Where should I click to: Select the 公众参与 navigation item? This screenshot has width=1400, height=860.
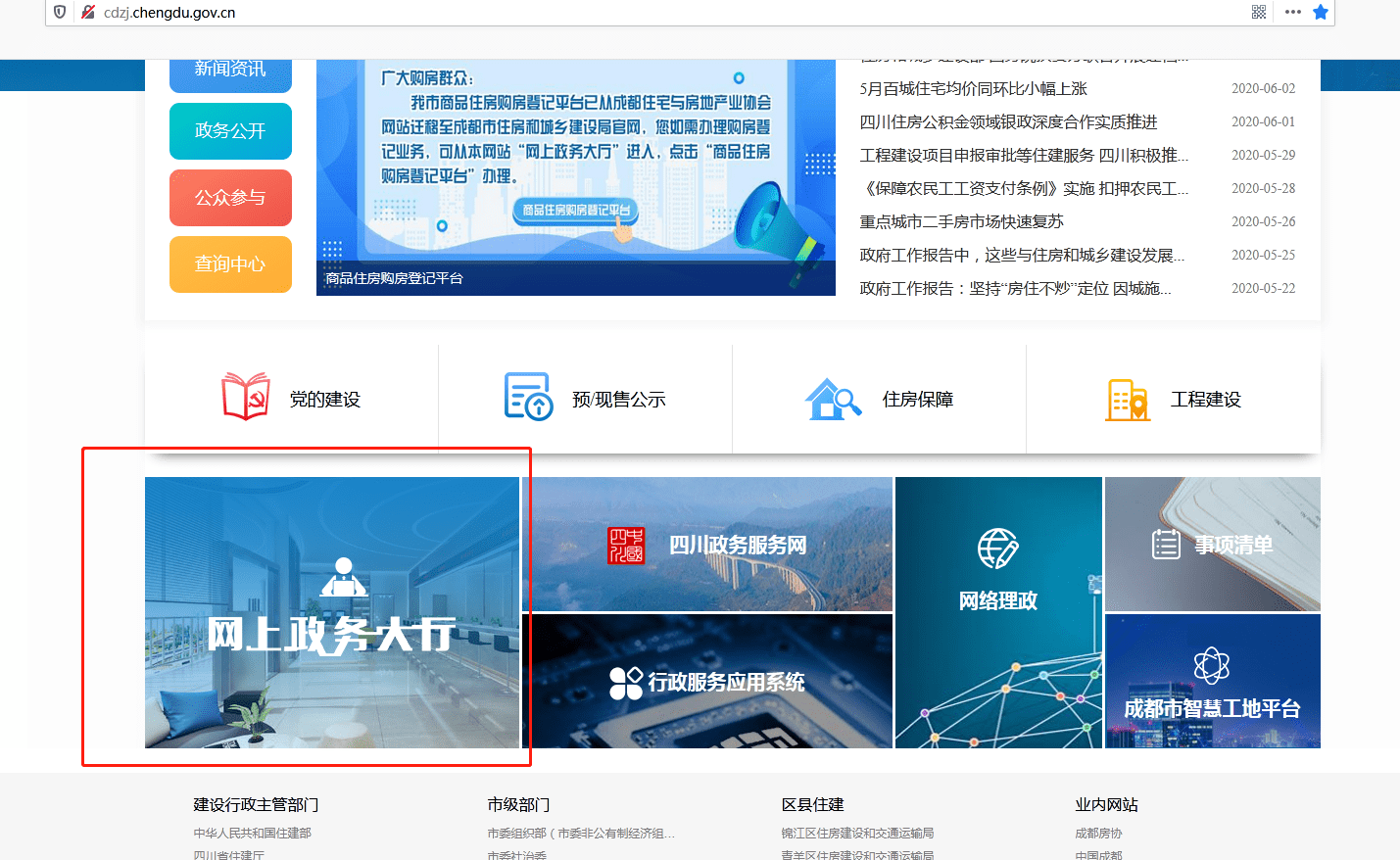pyautogui.click(x=230, y=197)
